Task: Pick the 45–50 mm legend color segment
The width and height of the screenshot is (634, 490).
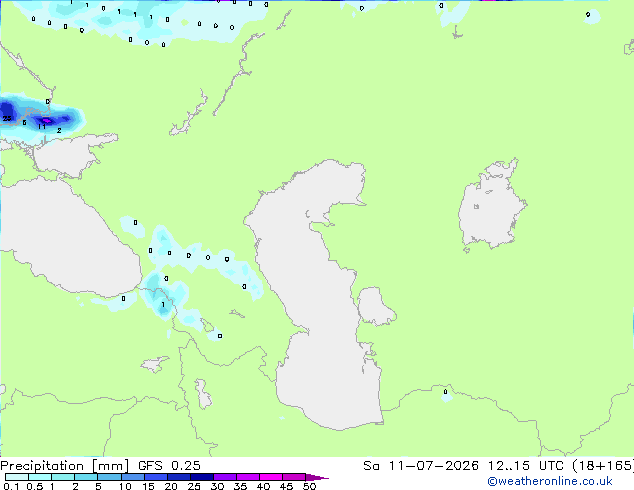Action: point(294,477)
